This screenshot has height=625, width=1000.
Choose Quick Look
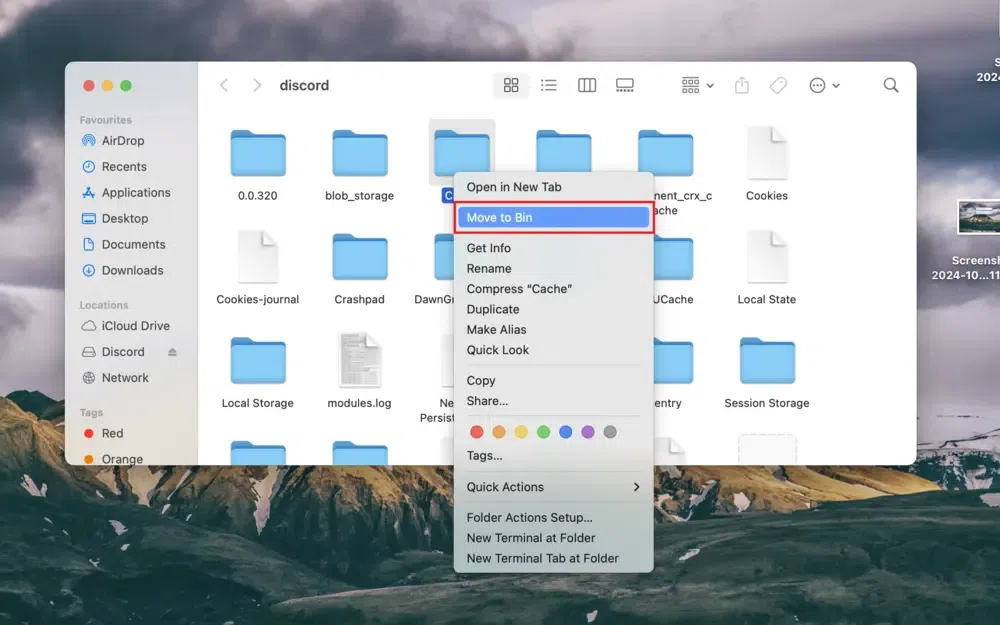click(554, 350)
